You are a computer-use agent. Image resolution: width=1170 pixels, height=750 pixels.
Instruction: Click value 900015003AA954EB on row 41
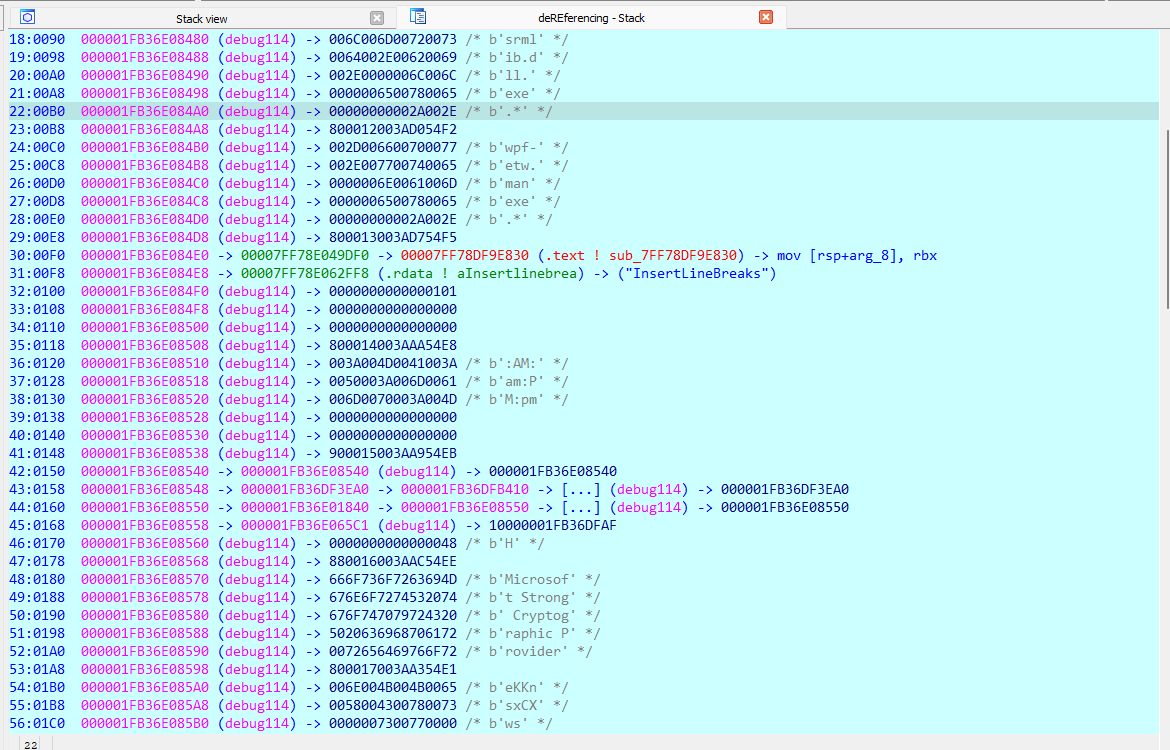point(392,453)
